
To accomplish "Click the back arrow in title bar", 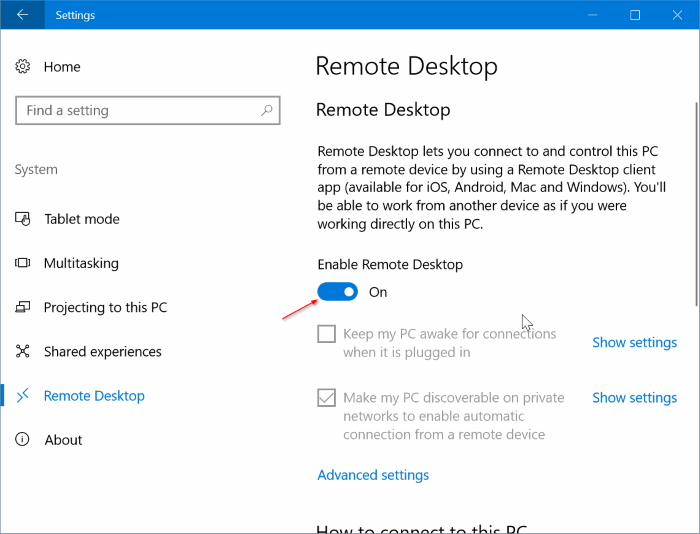I will [22, 15].
